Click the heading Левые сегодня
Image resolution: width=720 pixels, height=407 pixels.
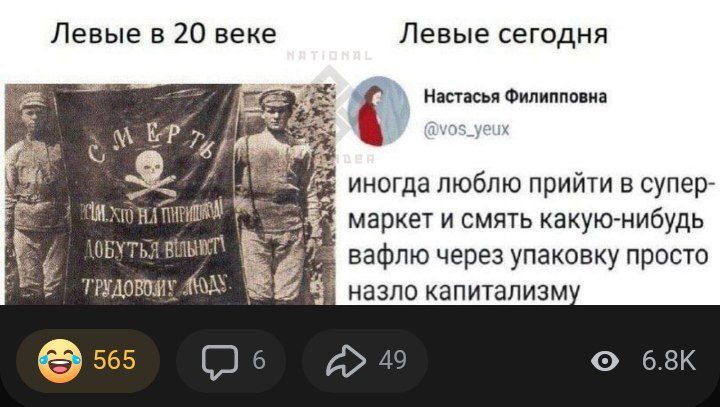(503, 35)
